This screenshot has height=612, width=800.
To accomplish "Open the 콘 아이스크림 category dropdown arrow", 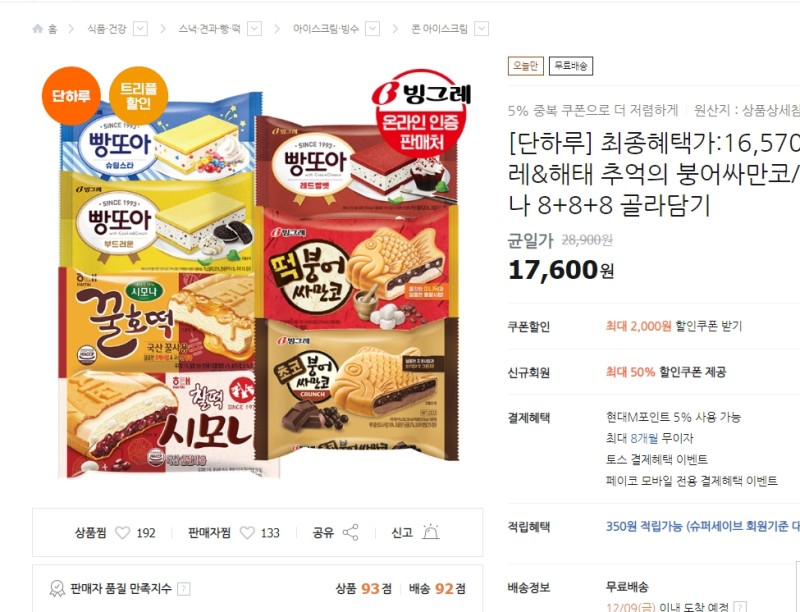I will click(x=481, y=29).
